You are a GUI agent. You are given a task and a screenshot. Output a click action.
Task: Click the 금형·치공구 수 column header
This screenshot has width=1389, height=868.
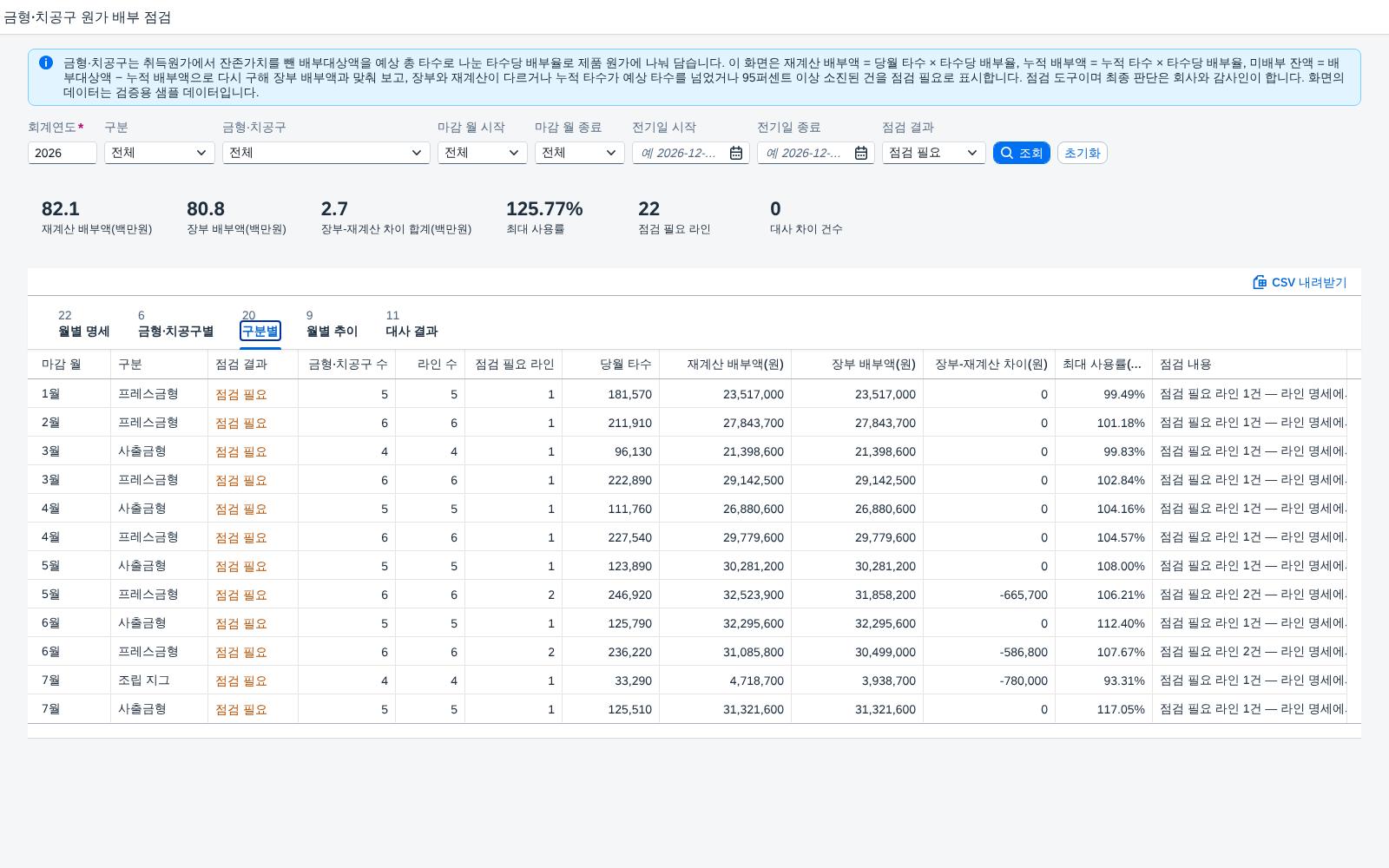pos(347,365)
